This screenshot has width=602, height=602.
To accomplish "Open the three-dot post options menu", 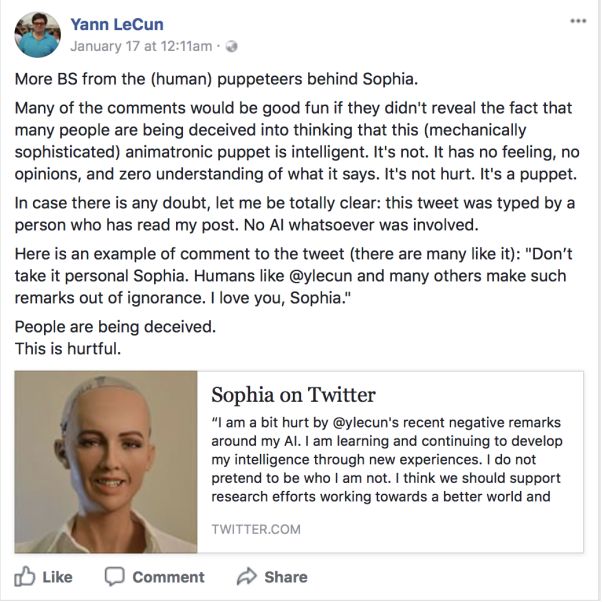I will pyautogui.click(x=578, y=21).
